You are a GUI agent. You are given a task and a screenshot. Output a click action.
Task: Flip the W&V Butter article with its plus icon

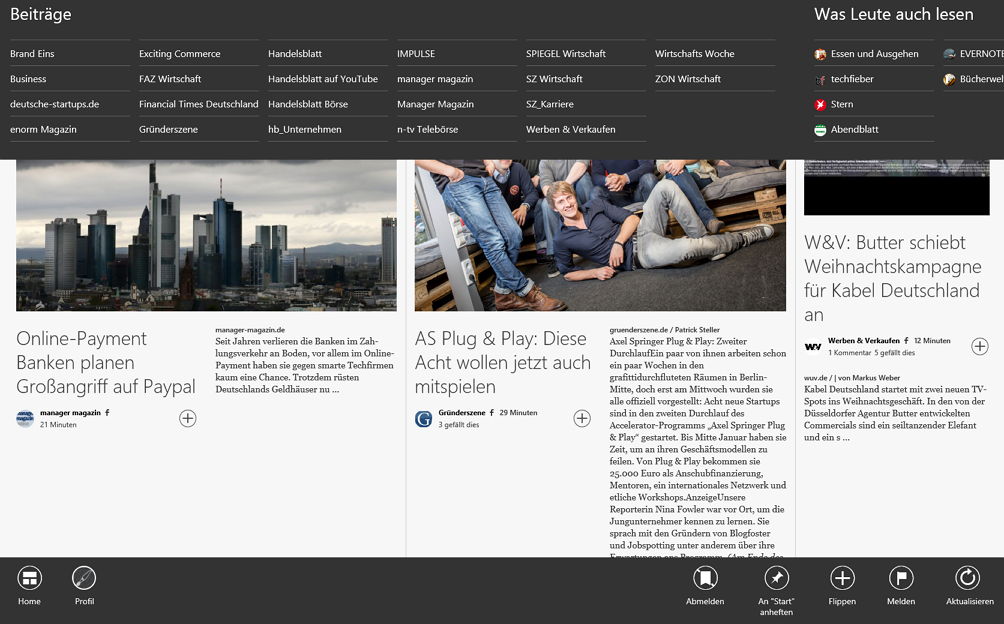(980, 346)
